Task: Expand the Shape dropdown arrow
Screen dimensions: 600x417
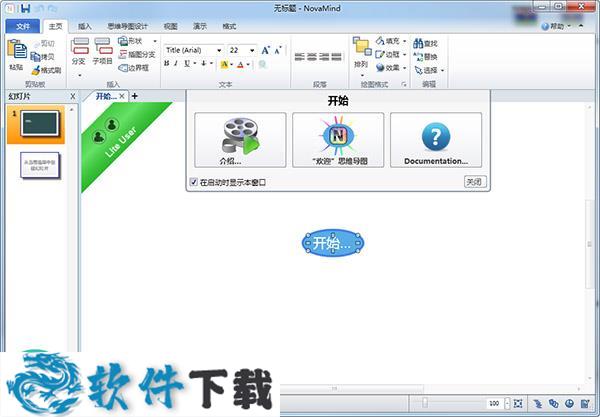Action: (x=155, y=41)
